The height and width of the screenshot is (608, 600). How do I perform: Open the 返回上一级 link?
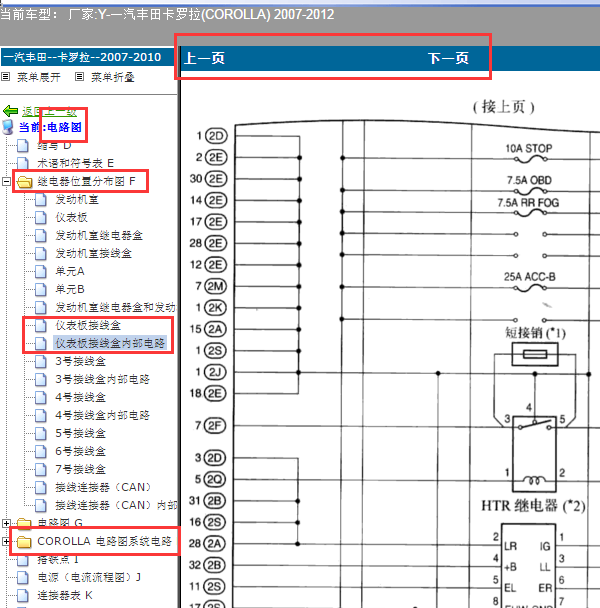point(49,112)
